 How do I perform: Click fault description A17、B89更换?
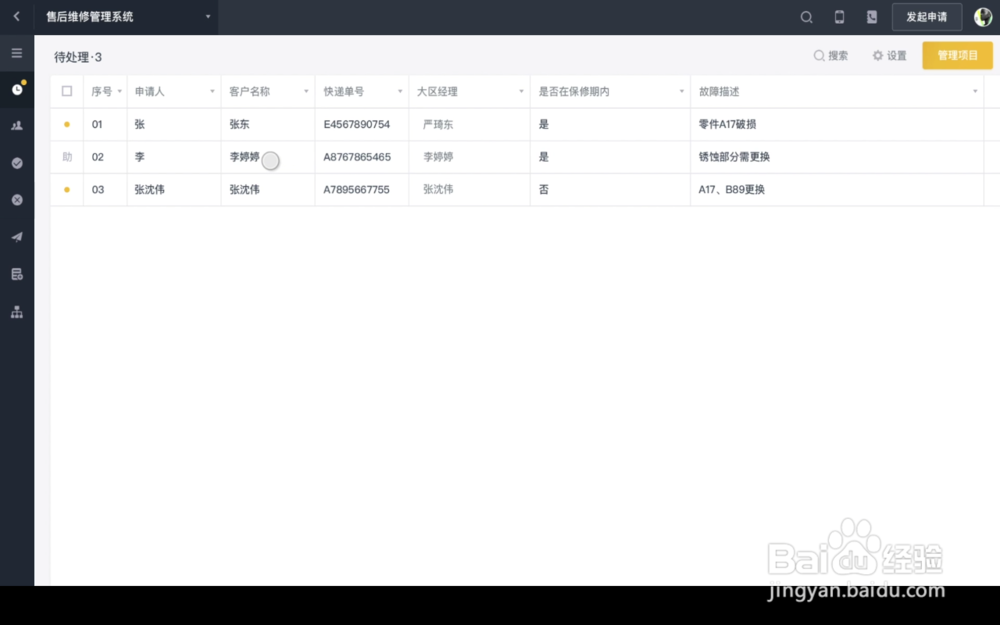[x=732, y=189]
